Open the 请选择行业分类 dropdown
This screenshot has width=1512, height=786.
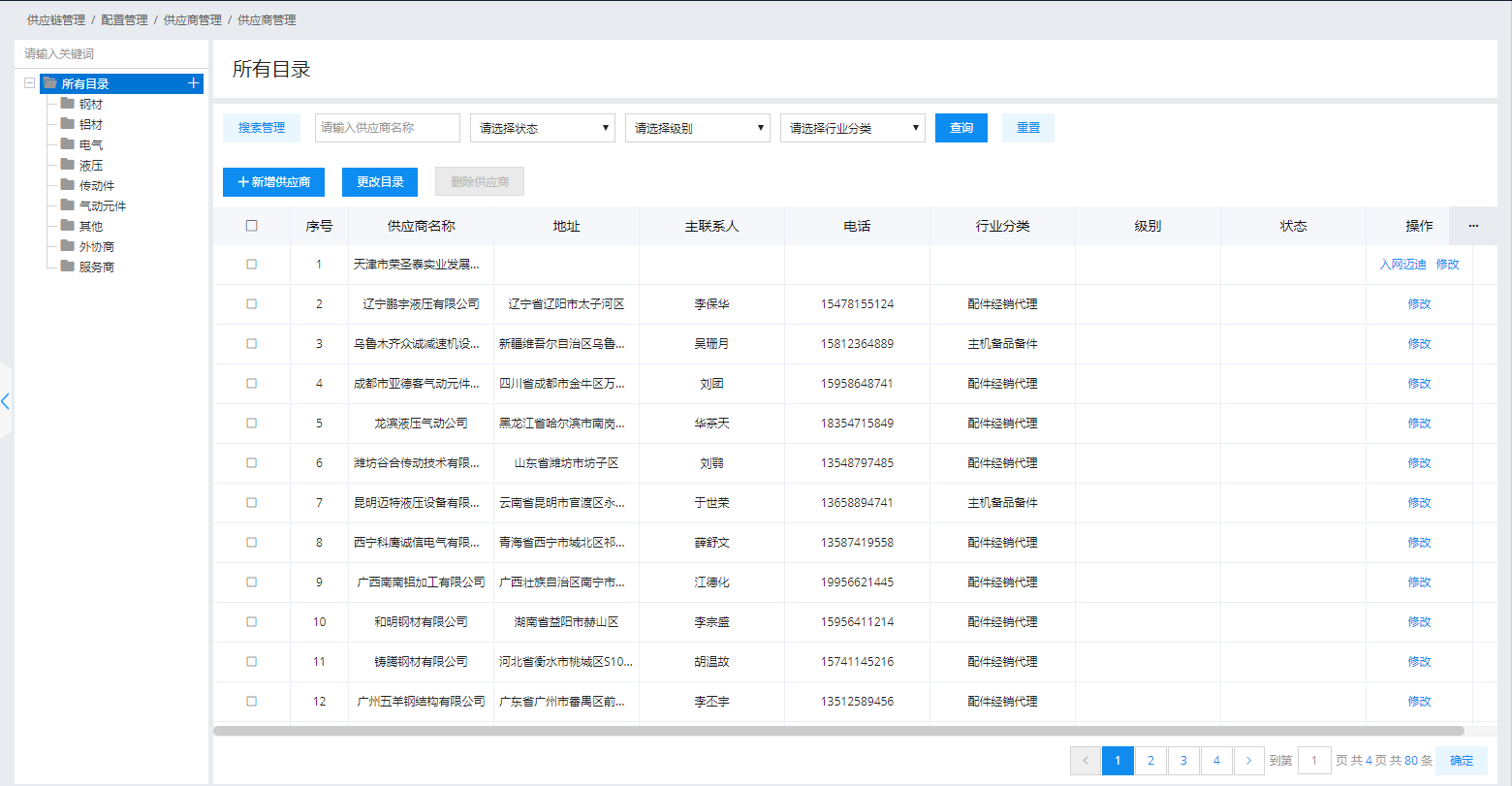[852, 128]
